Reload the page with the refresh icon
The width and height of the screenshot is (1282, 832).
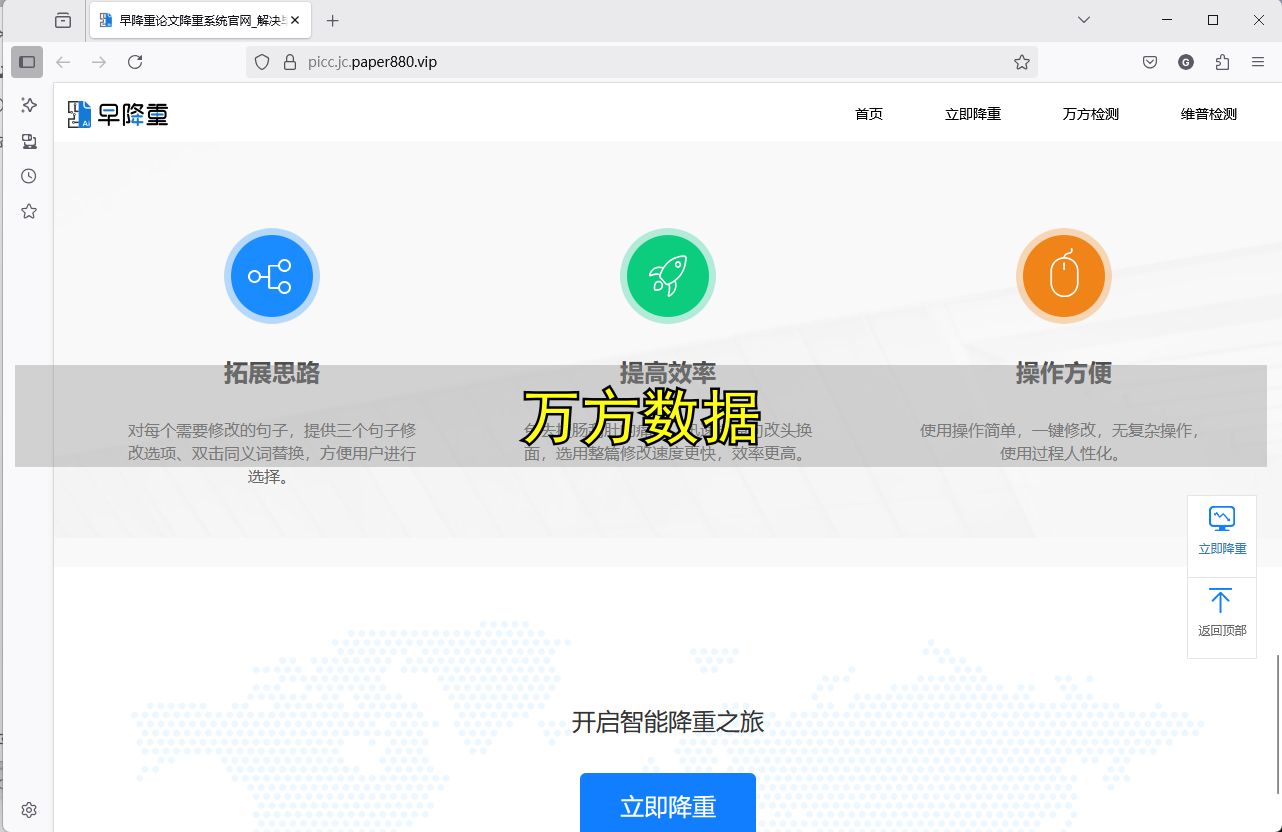point(135,62)
